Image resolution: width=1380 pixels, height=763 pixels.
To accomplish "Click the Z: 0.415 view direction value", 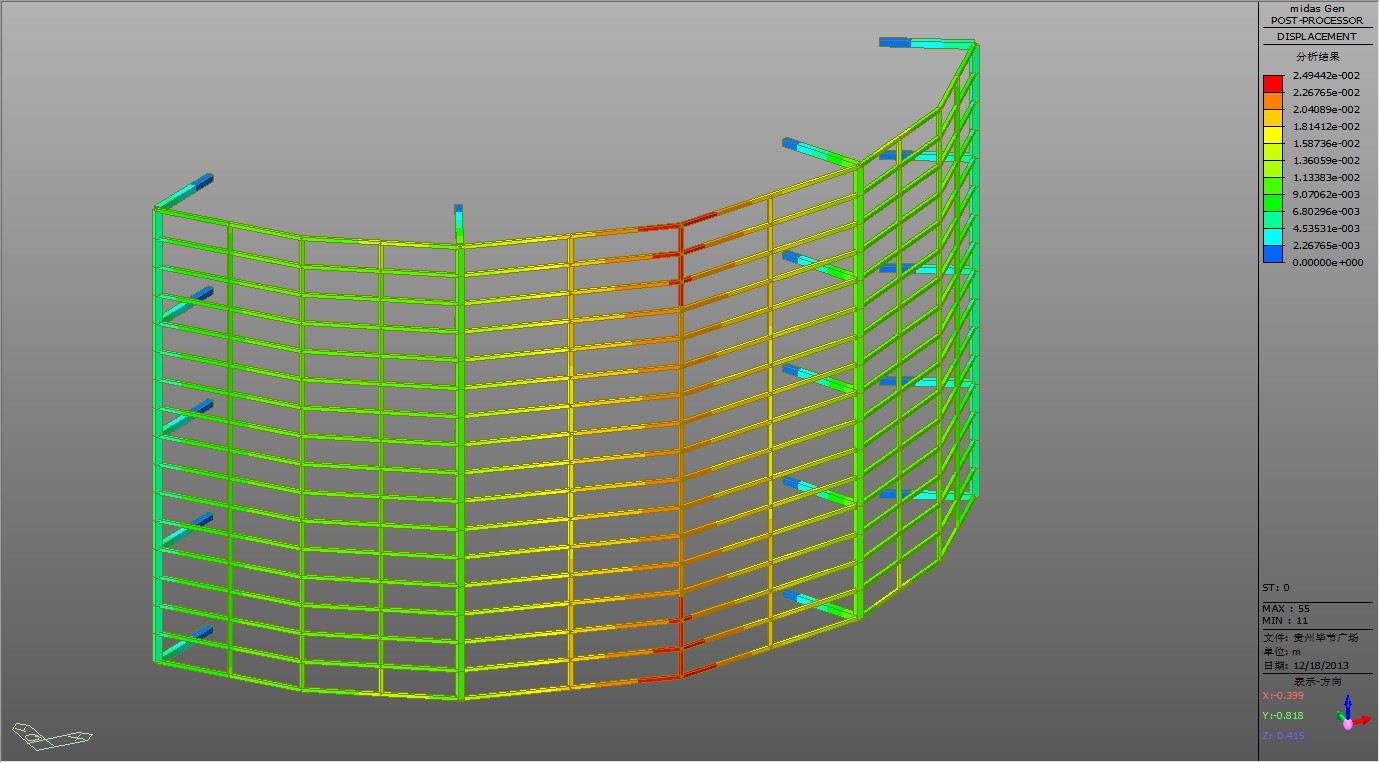I will click(1283, 736).
